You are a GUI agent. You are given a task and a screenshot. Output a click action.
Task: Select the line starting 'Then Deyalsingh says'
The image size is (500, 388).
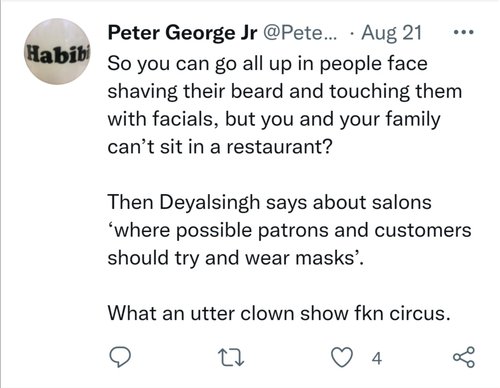point(269,202)
